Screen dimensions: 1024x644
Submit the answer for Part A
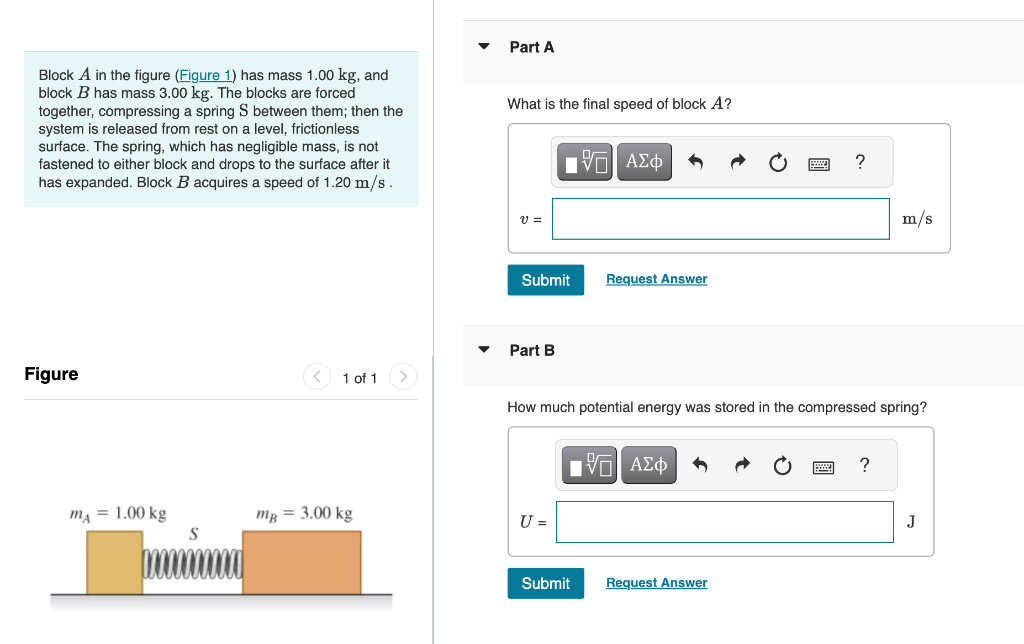coord(545,280)
